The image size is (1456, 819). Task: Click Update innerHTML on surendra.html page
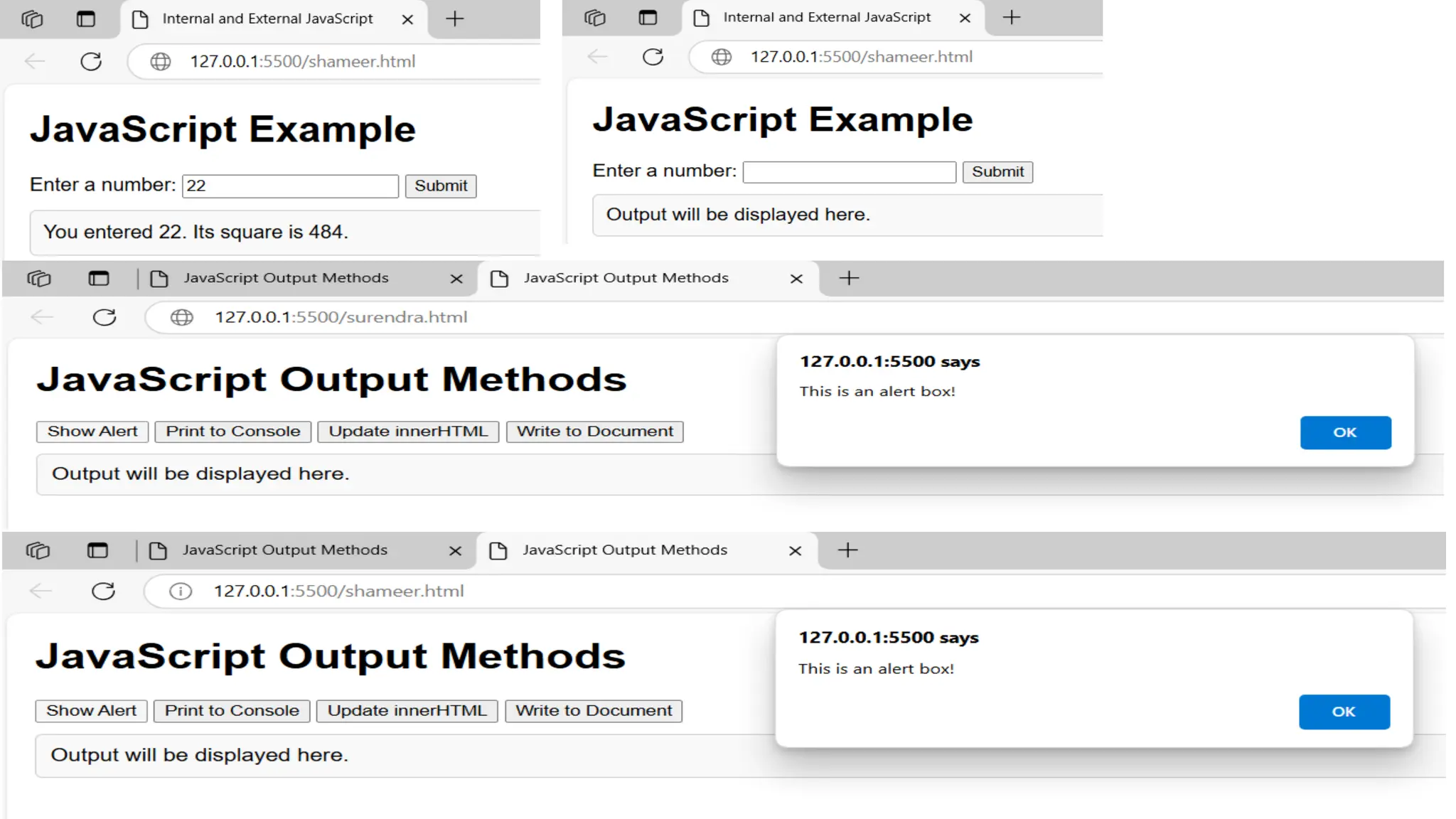coord(408,432)
